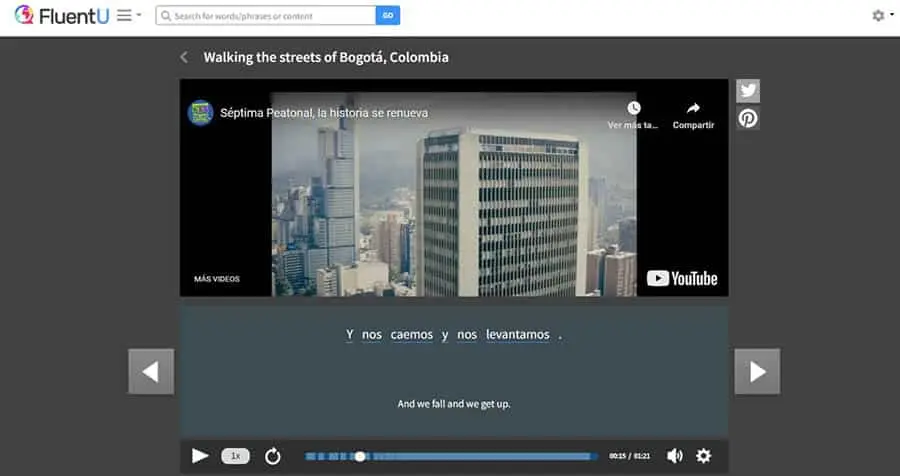The height and width of the screenshot is (476, 900).
Task: Click the word 'Y' in the subtitle
Action: 350,334
